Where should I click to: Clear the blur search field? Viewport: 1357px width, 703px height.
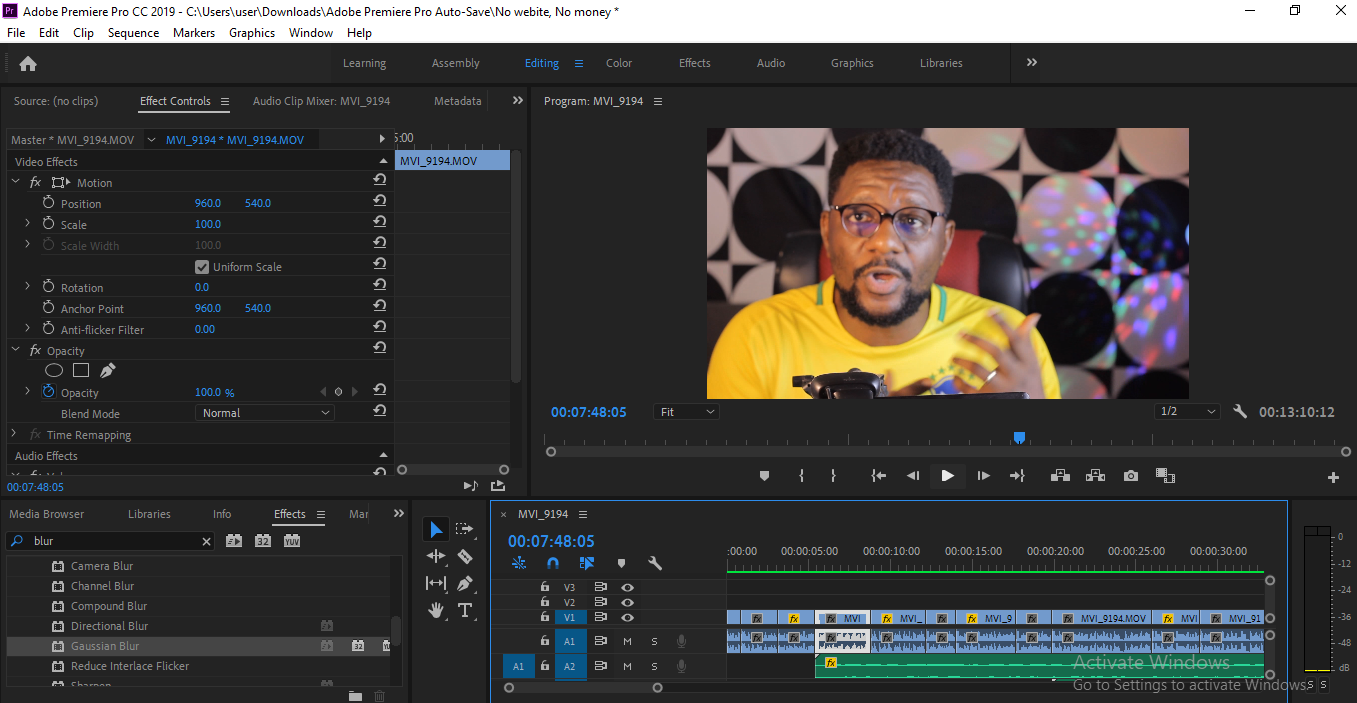(x=207, y=542)
